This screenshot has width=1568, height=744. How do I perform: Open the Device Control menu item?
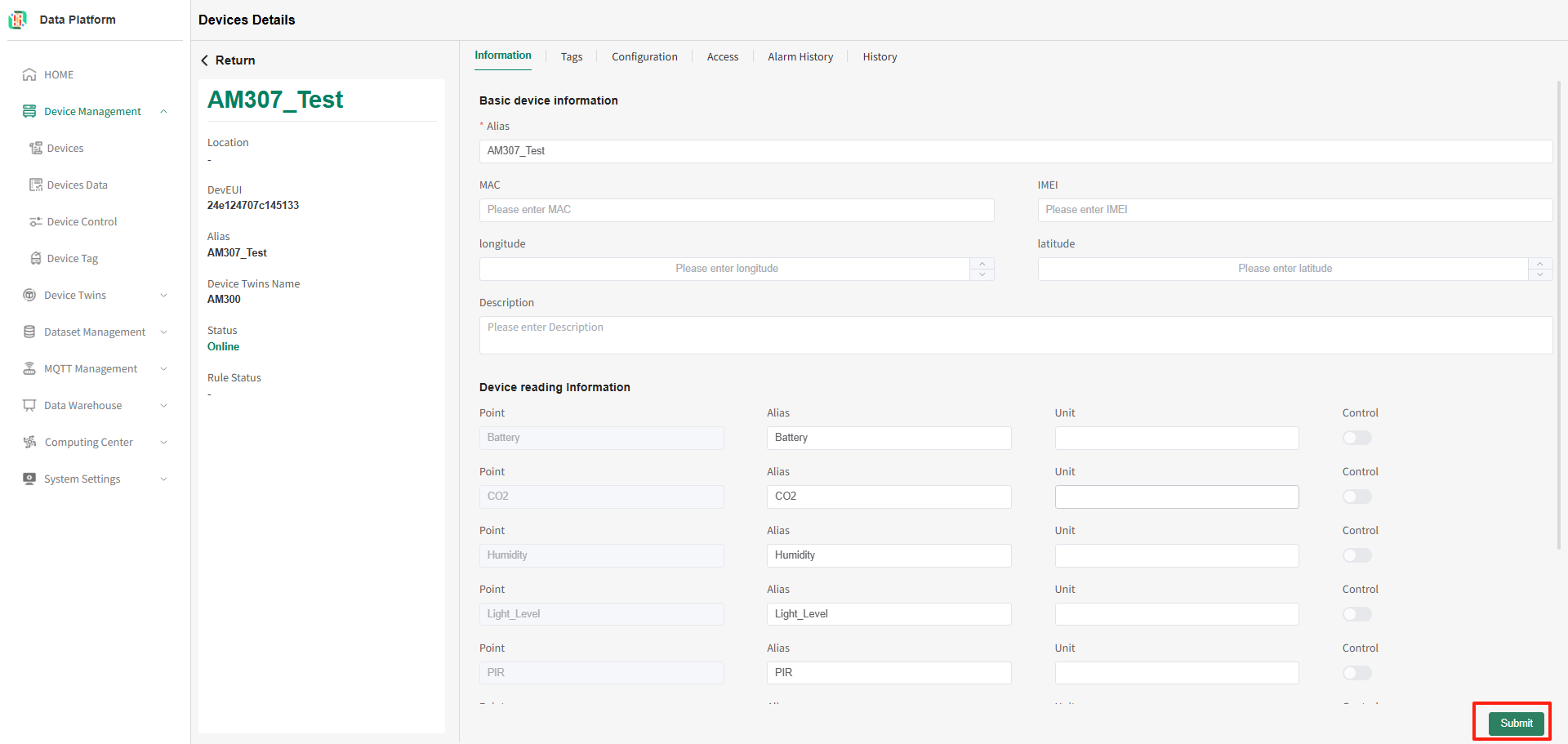click(x=82, y=221)
